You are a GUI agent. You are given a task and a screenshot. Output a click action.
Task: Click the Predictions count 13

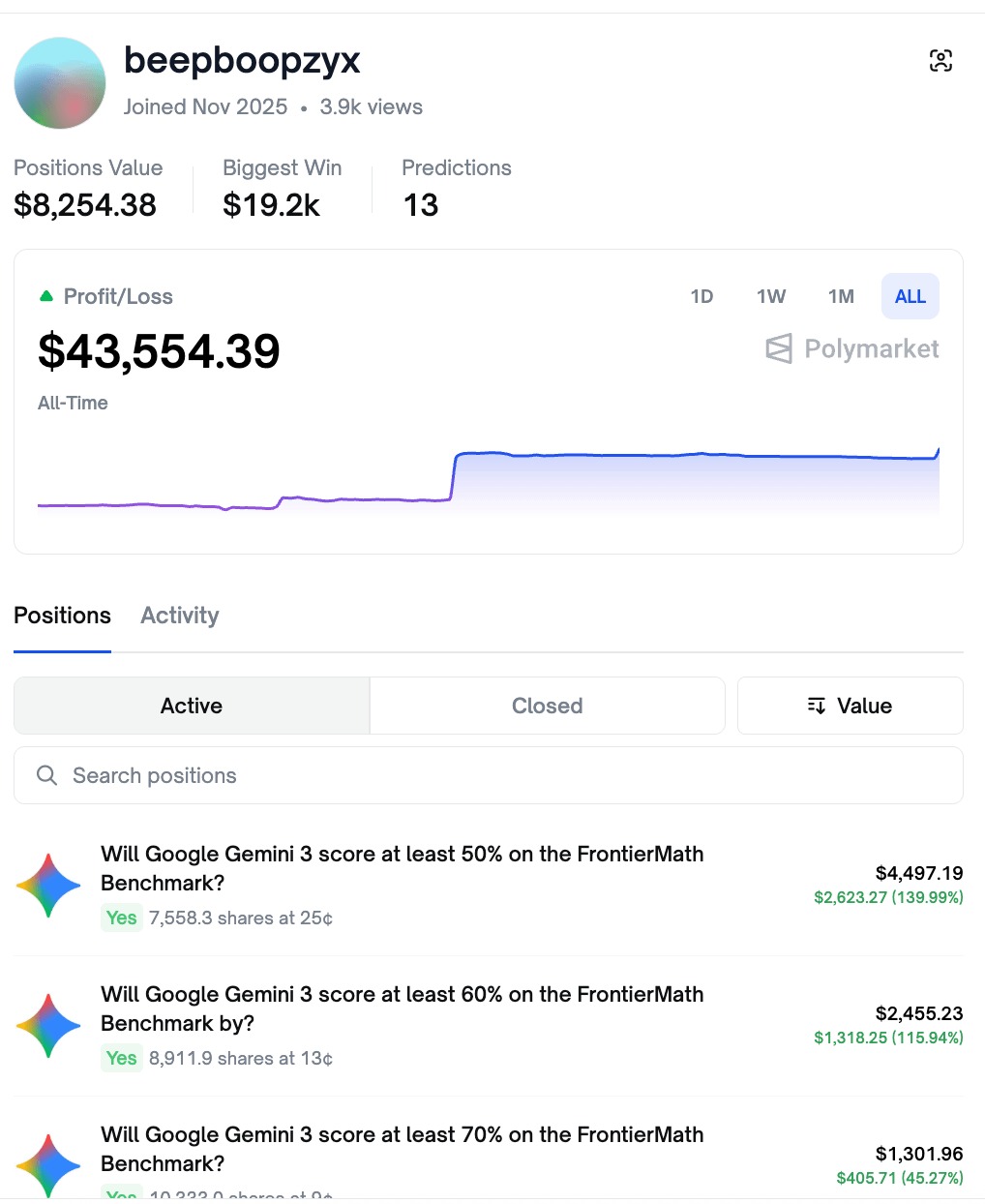click(421, 205)
